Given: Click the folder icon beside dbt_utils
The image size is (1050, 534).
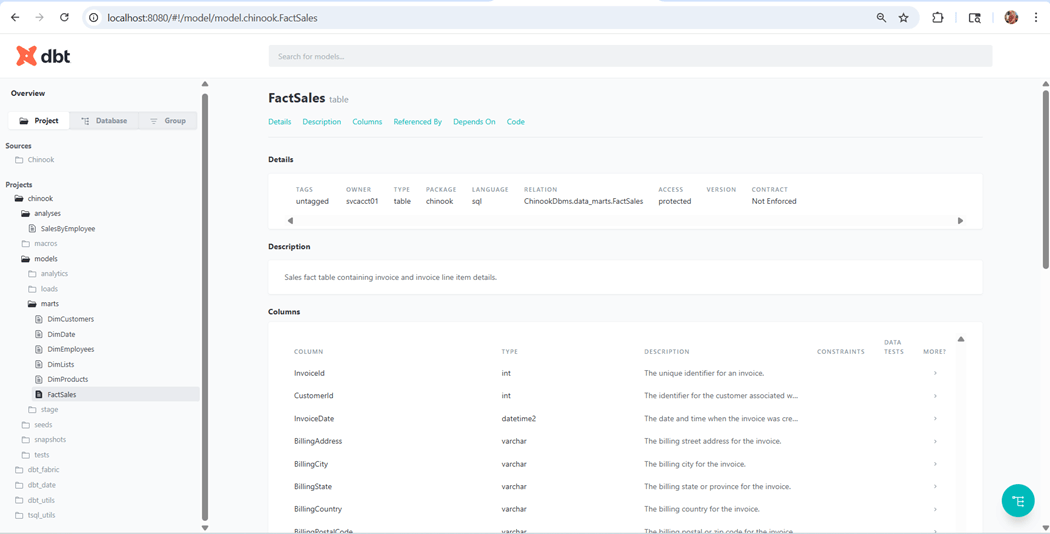Looking at the screenshot, I should coord(19,500).
